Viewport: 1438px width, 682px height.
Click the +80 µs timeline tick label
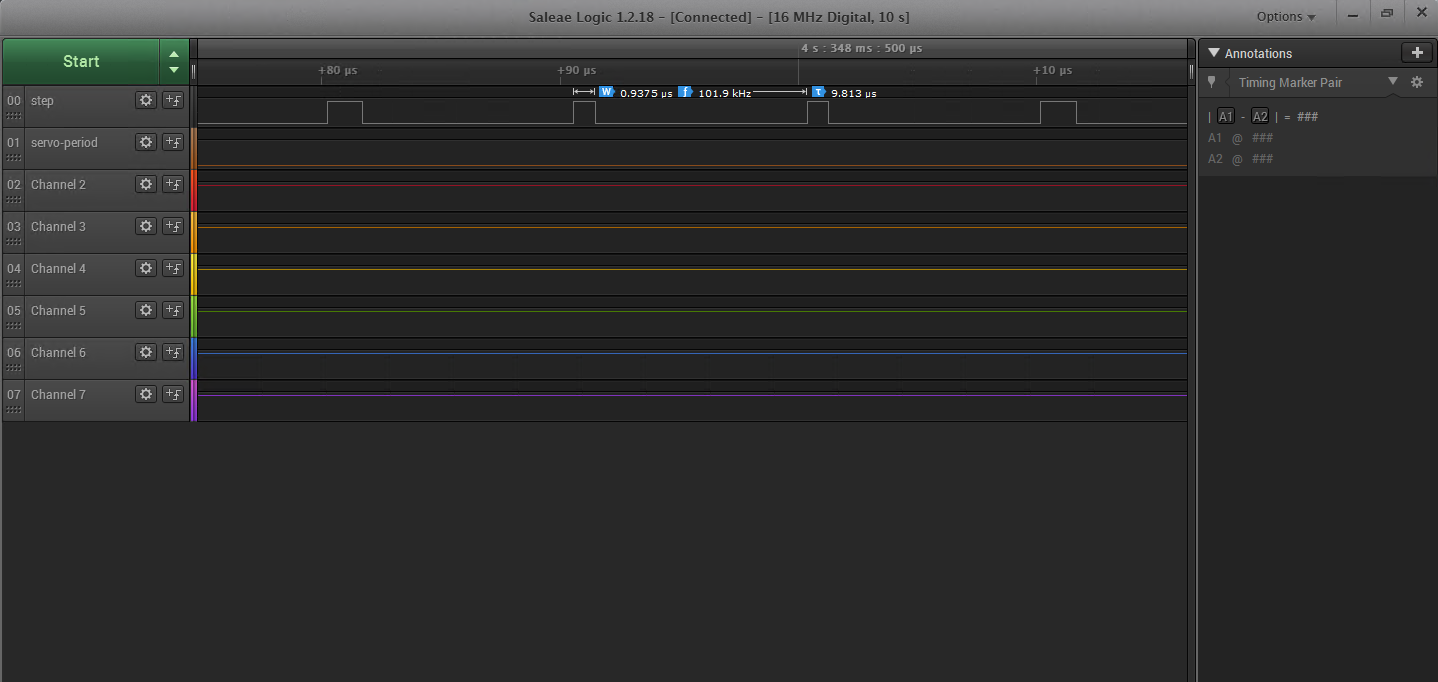coord(338,70)
